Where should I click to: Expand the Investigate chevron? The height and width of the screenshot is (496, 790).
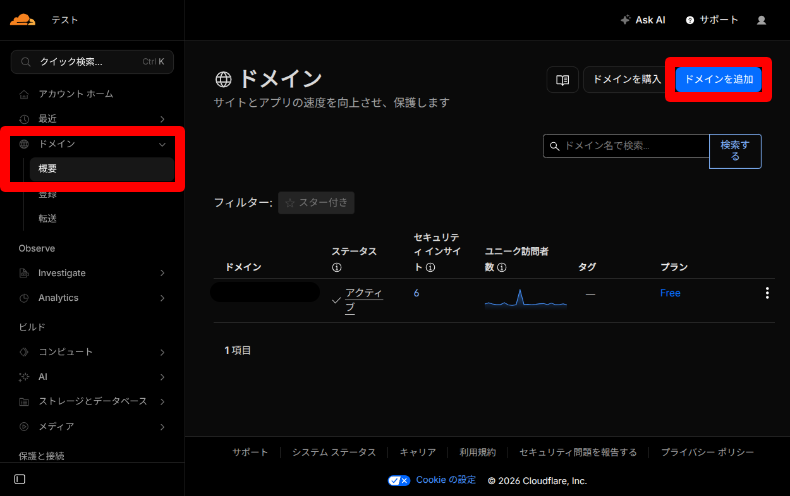[x=162, y=273]
